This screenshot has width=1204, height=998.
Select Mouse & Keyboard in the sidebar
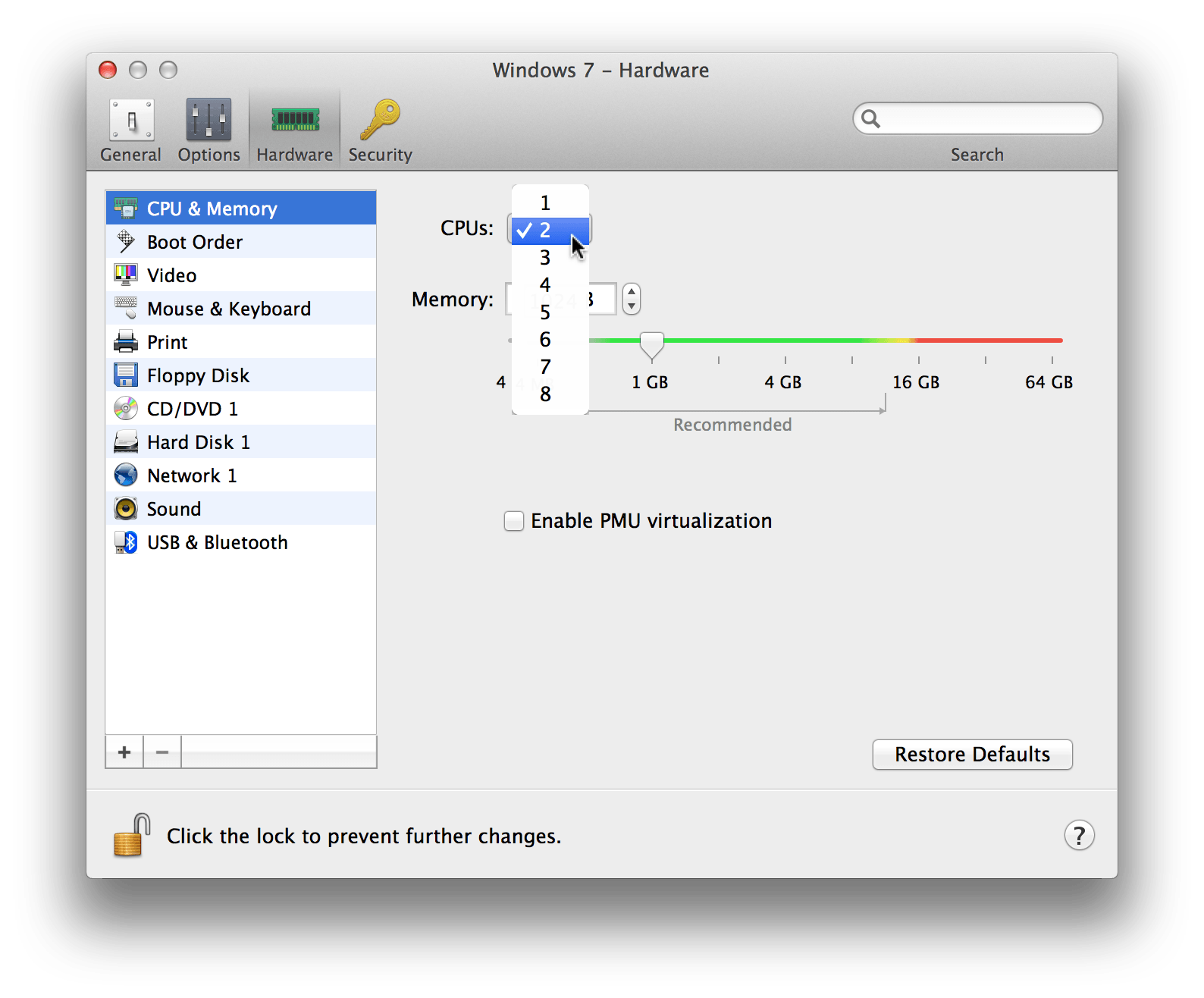click(240, 308)
